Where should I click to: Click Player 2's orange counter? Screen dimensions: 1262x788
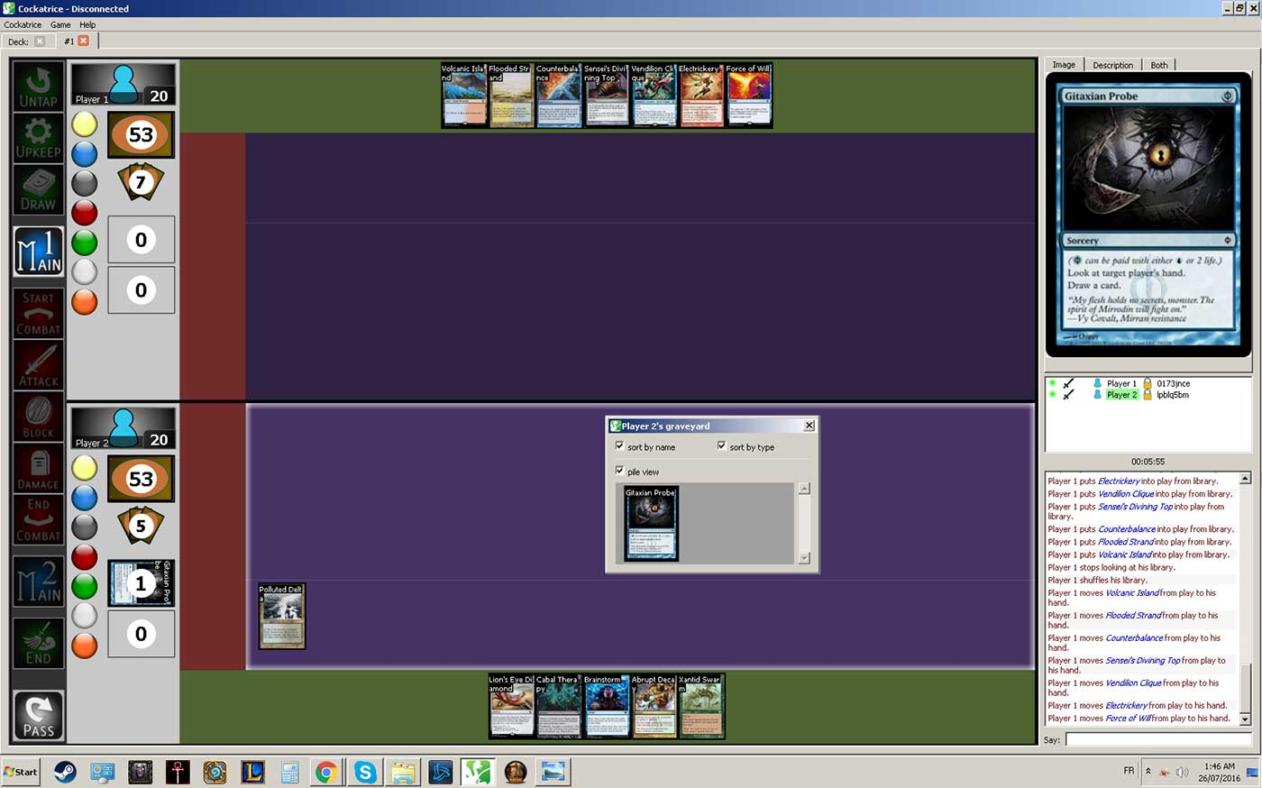coord(84,645)
